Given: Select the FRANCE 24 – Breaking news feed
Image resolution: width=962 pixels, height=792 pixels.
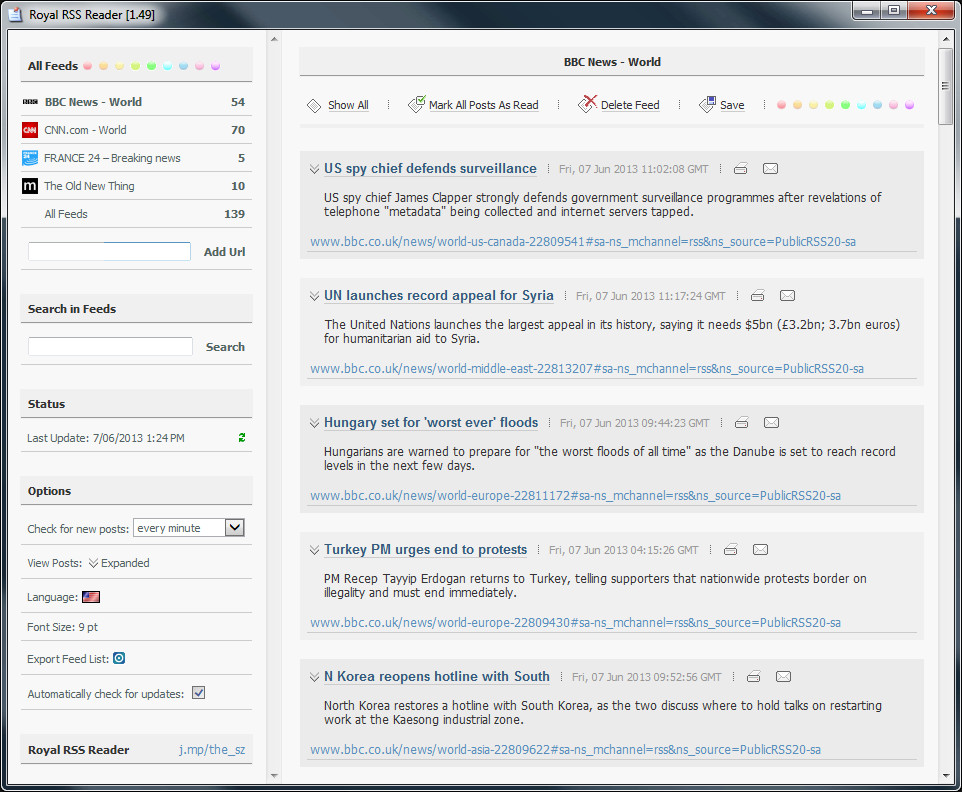Looking at the screenshot, I should tap(136, 158).
